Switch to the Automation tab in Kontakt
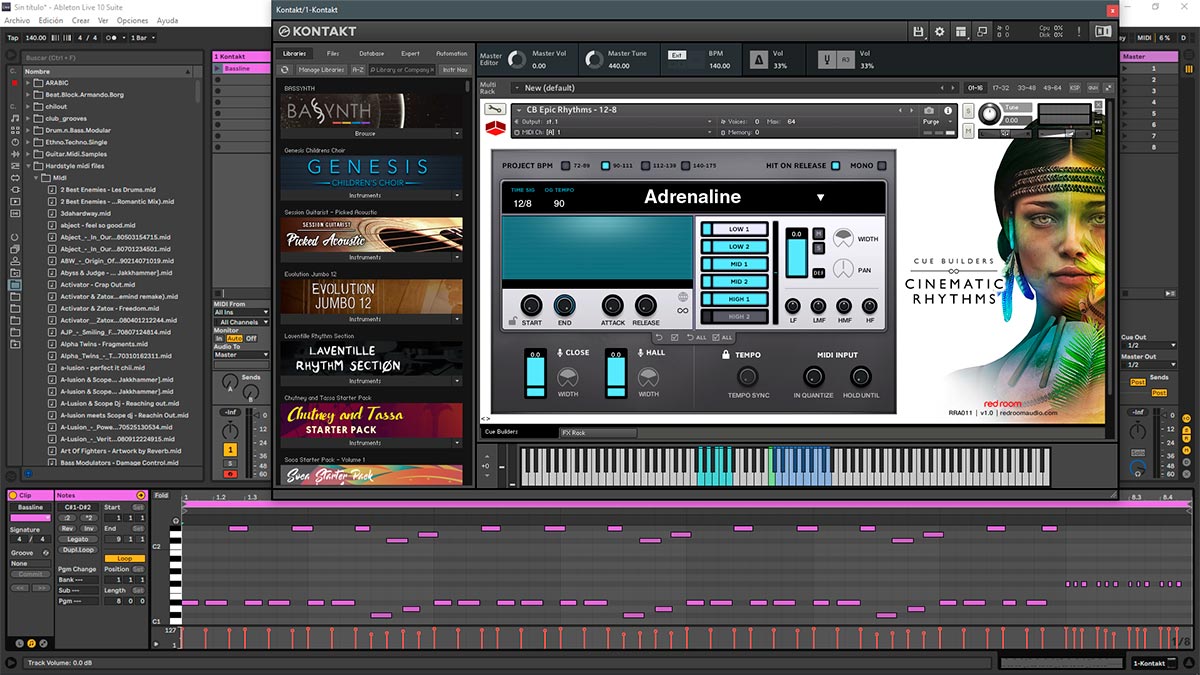The image size is (1200, 675). pos(451,53)
